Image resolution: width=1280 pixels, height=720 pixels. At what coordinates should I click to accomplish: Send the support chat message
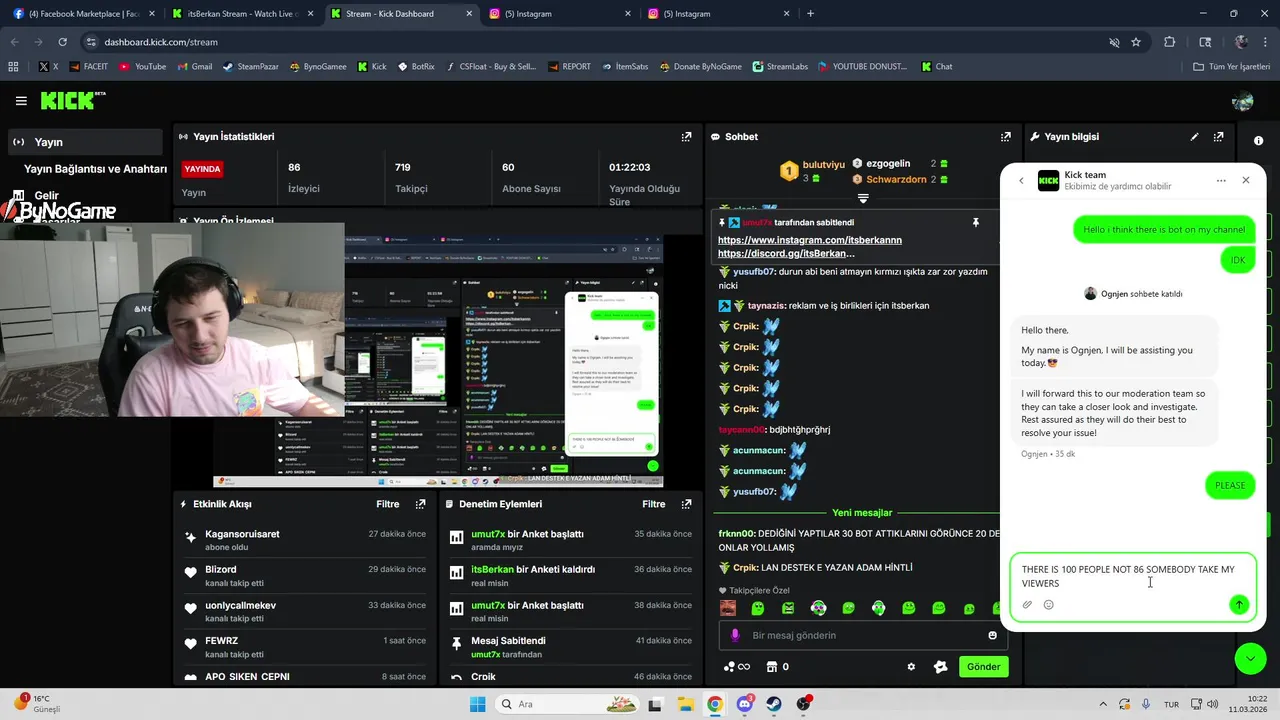click(1239, 604)
